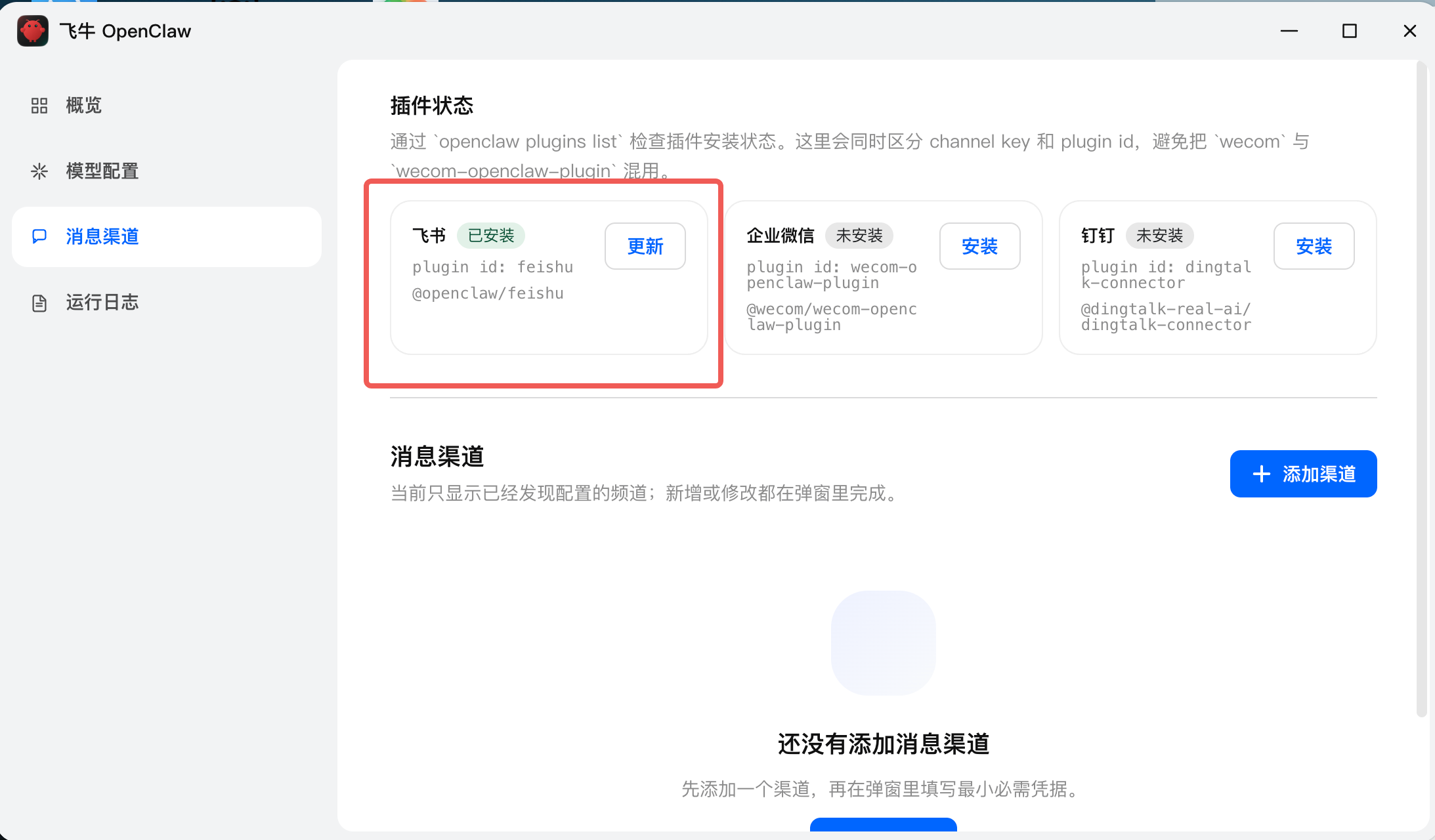1435x840 pixels.
Task: Click the empty-state placeholder square icon
Action: [883, 642]
